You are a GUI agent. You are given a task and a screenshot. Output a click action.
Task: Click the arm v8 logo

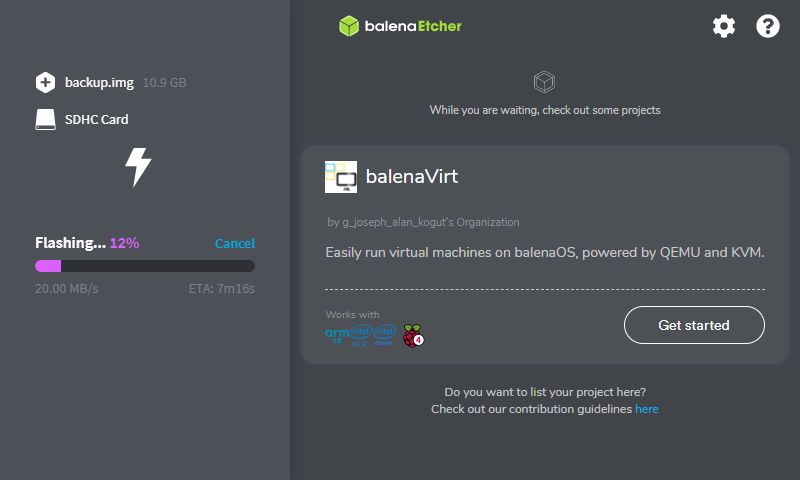[x=337, y=335]
